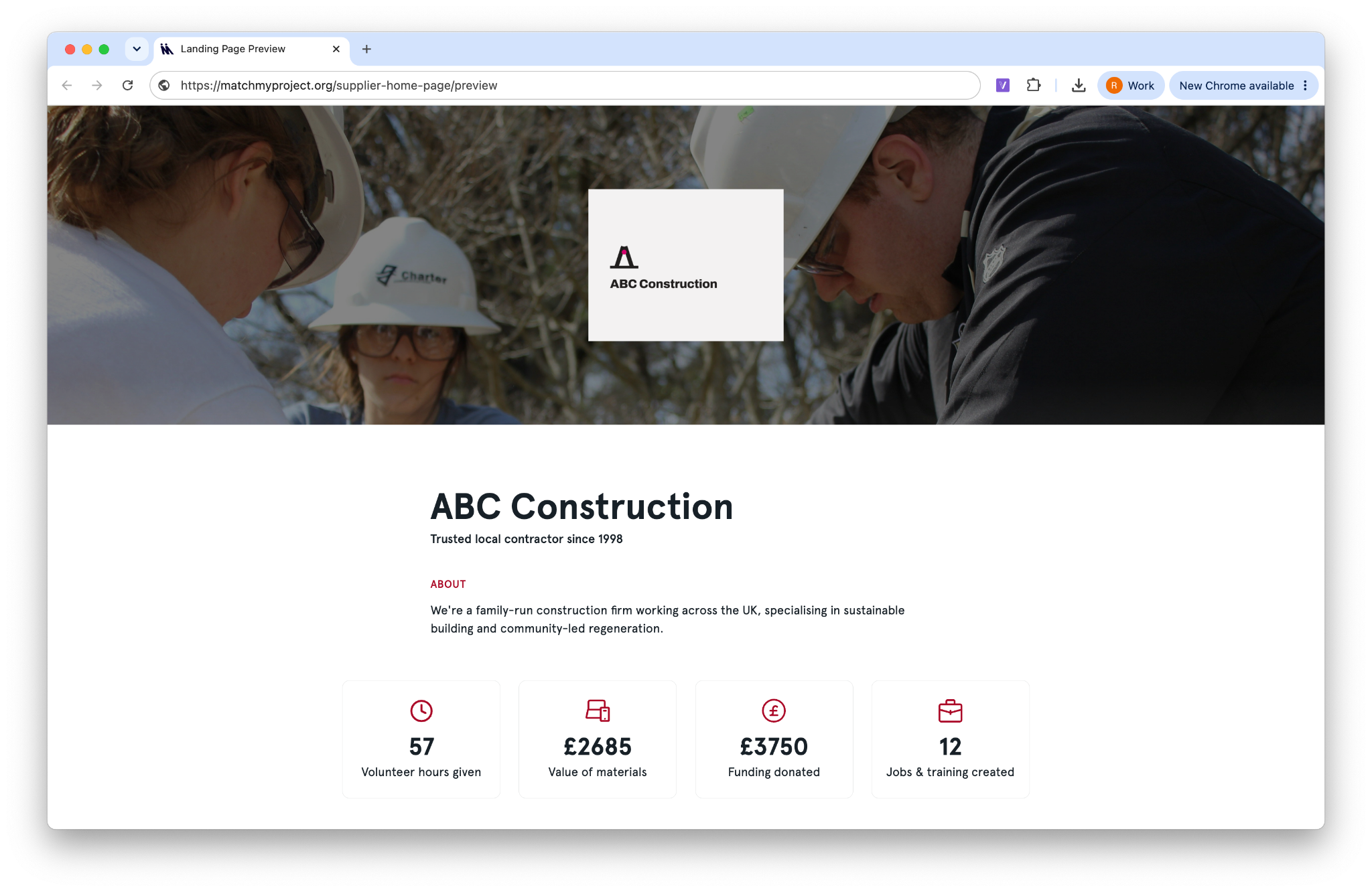Viewport: 1372px width, 892px height.
Task: Close the Landing Page Preview tab
Action: coord(336,49)
